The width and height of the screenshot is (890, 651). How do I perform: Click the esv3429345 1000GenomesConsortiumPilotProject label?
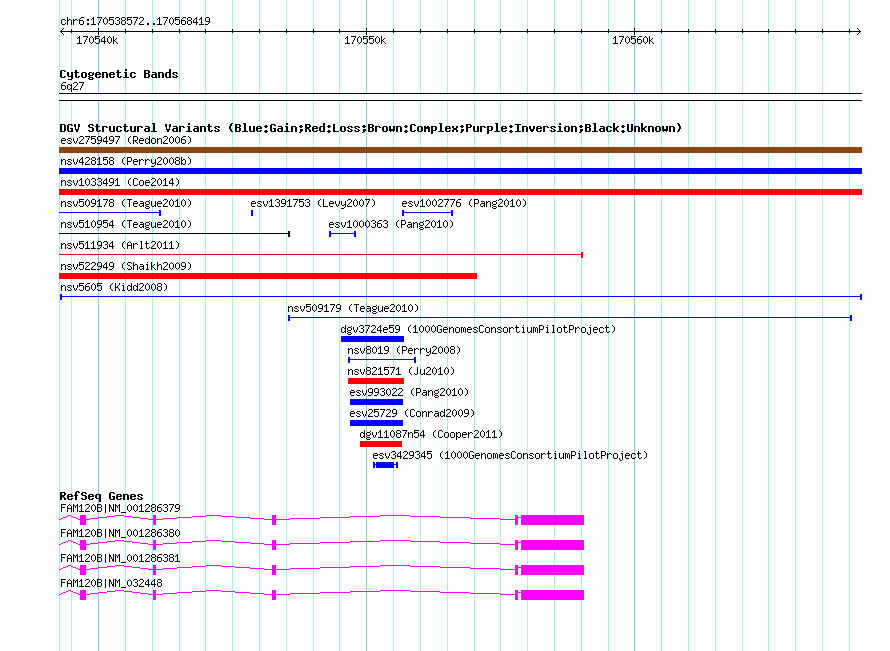[x=510, y=455]
